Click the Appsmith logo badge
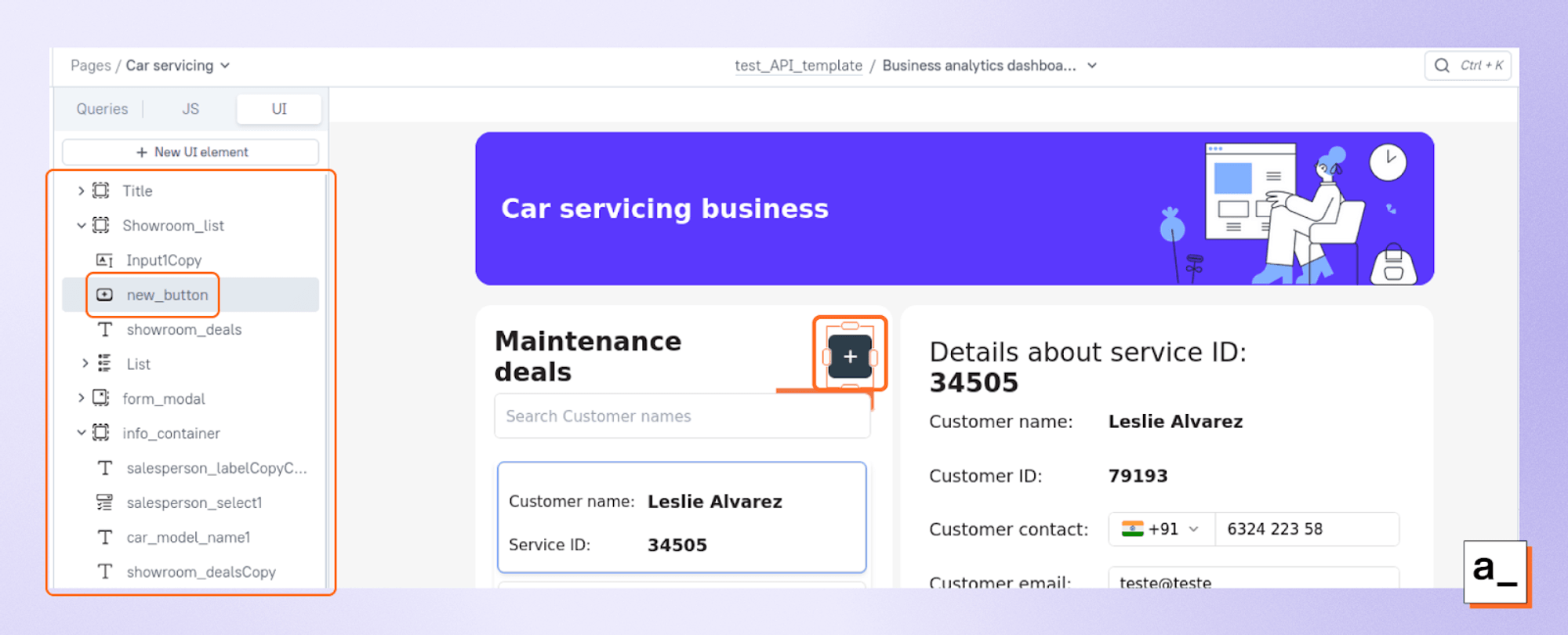The width and height of the screenshot is (1568, 635). 1494,571
